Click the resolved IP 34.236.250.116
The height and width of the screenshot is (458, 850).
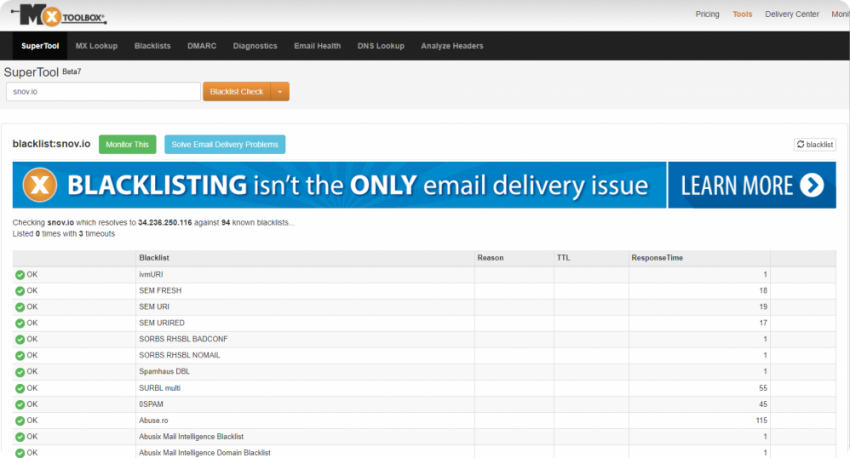165,223
